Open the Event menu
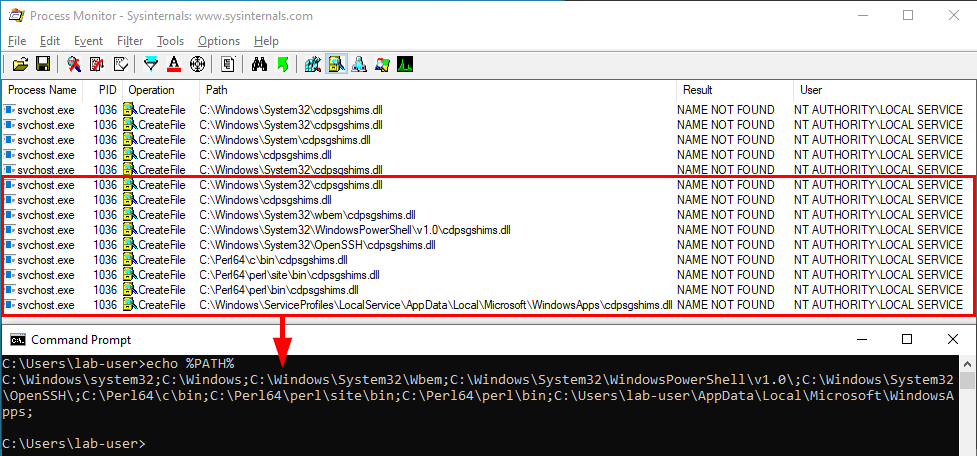 point(88,41)
